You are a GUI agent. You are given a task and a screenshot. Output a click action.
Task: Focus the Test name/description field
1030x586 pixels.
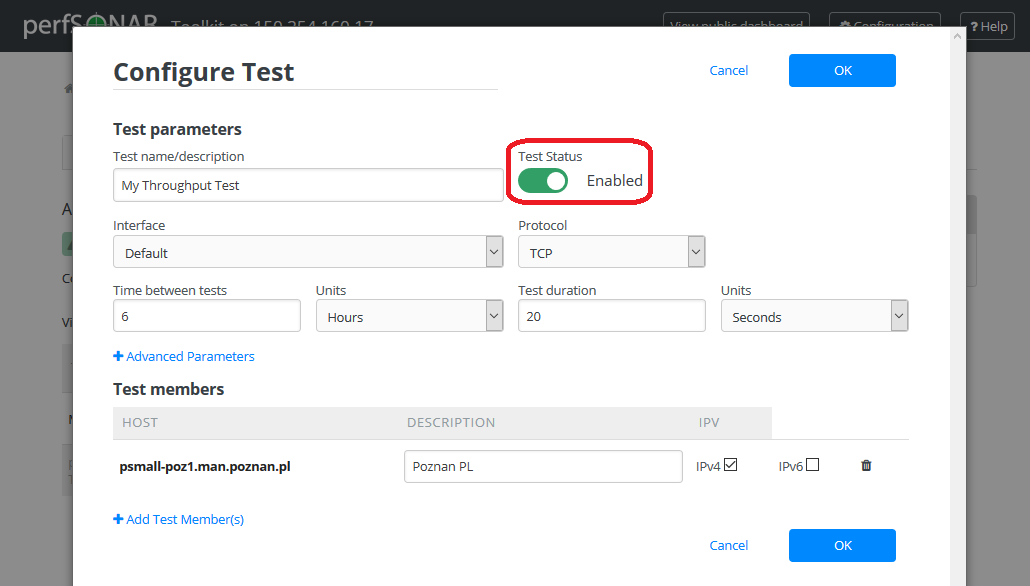click(308, 185)
